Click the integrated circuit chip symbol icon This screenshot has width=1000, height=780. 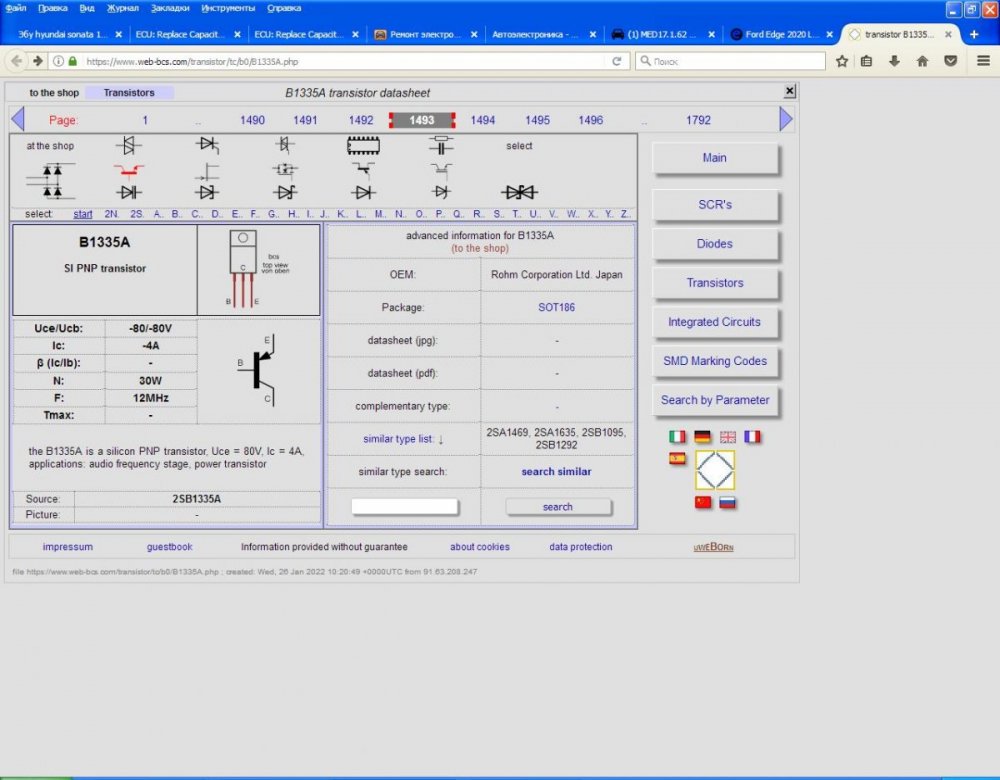363,146
